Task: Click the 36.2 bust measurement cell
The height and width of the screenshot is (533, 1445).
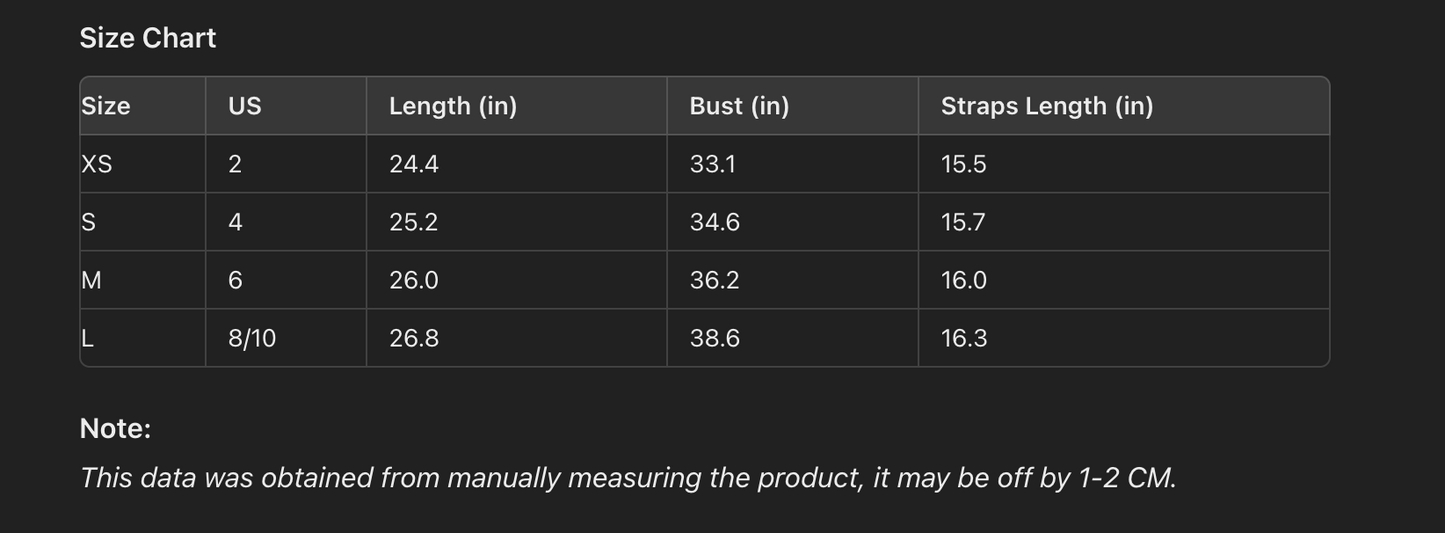Action: point(715,280)
